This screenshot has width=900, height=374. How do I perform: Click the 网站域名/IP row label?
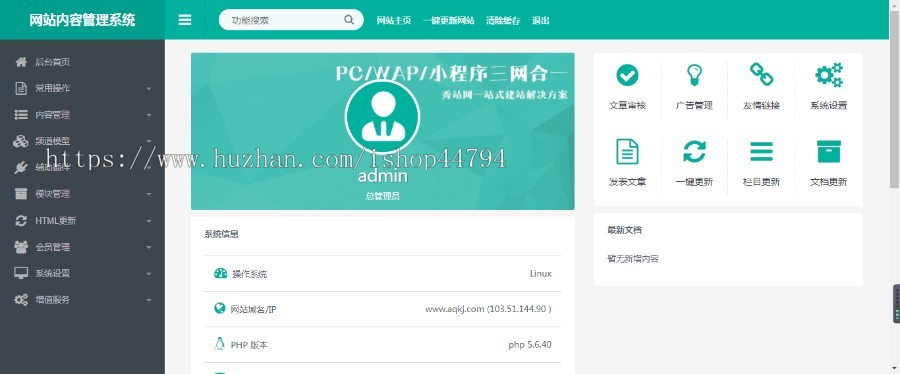coord(254,310)
